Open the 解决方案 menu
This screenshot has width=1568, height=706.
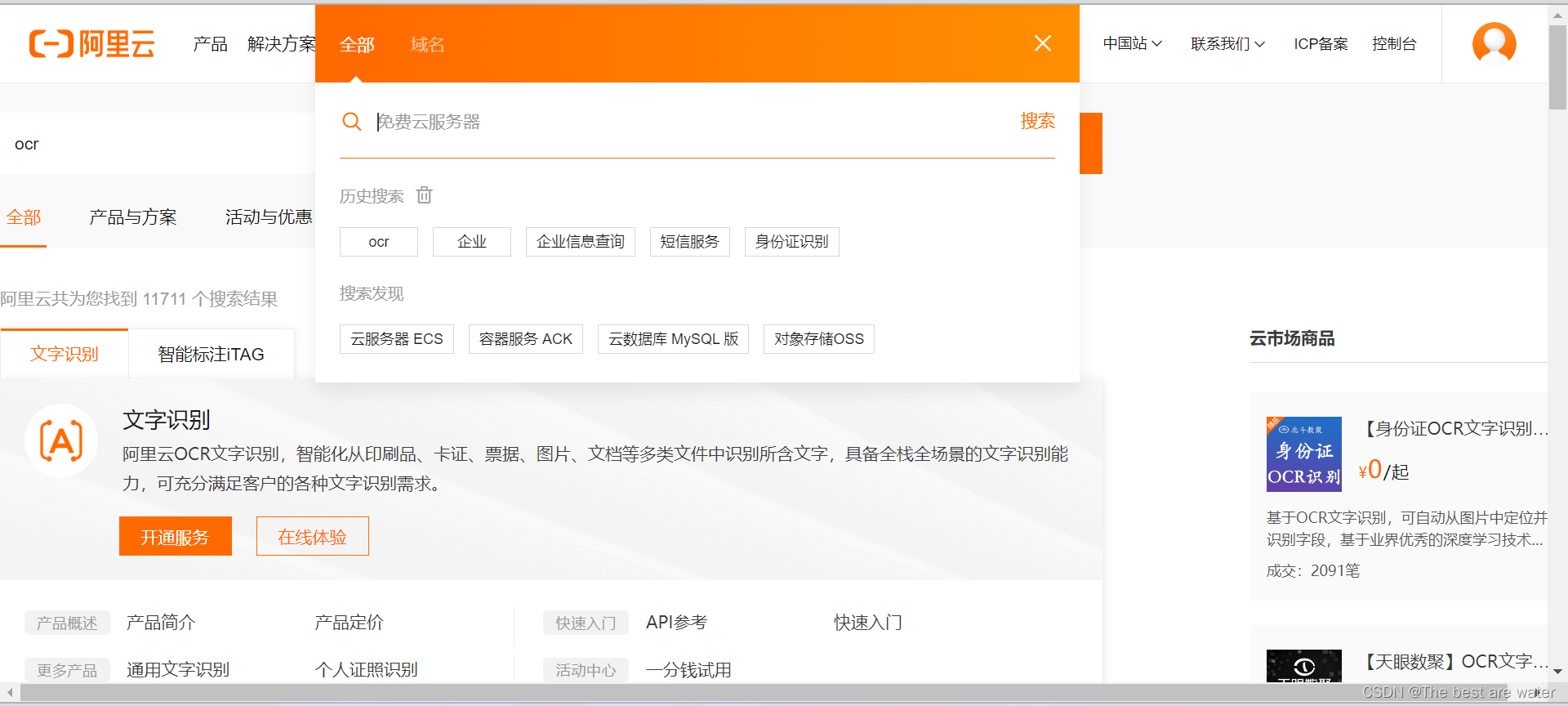[x=281, y=43]
